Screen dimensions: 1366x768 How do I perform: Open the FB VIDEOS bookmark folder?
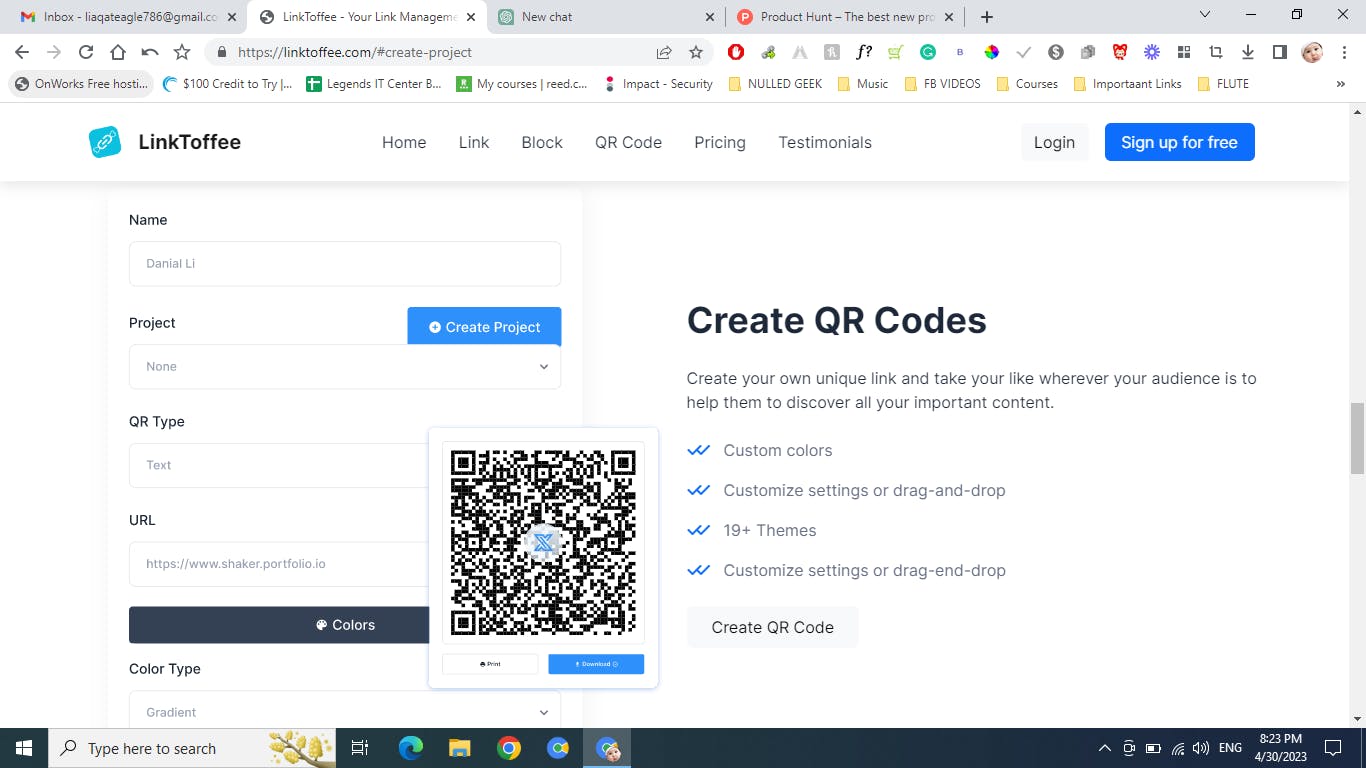[942, 84]
